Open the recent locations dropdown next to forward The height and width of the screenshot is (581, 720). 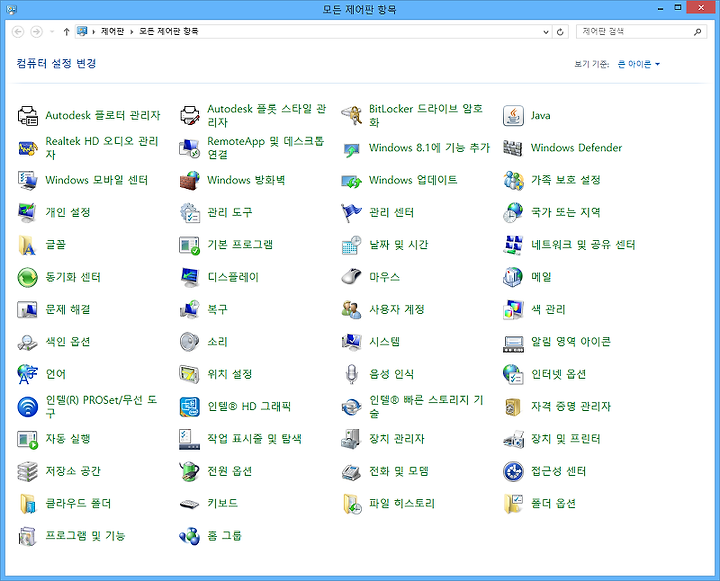(x=52, y=32)
